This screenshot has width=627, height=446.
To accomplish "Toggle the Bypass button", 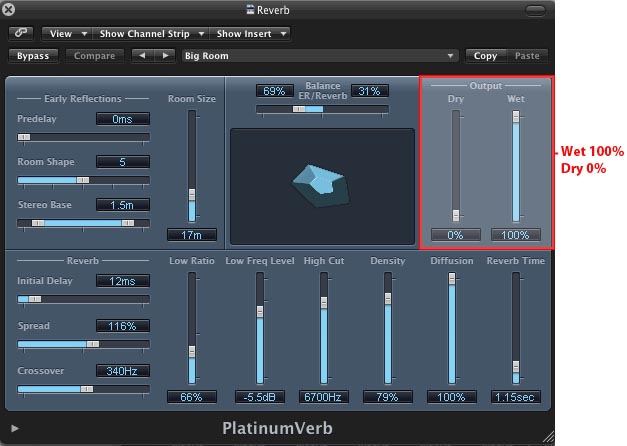I will pos(33,56).
